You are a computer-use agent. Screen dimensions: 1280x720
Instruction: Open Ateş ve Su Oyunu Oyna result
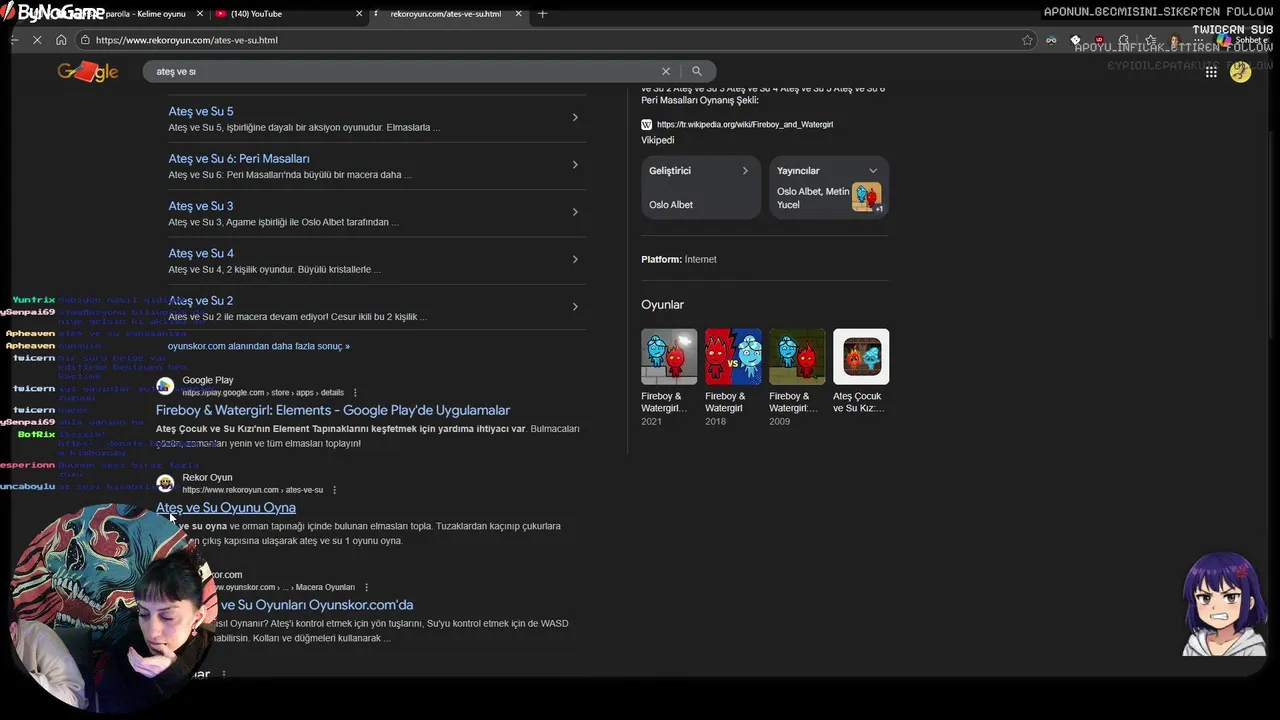226,507
